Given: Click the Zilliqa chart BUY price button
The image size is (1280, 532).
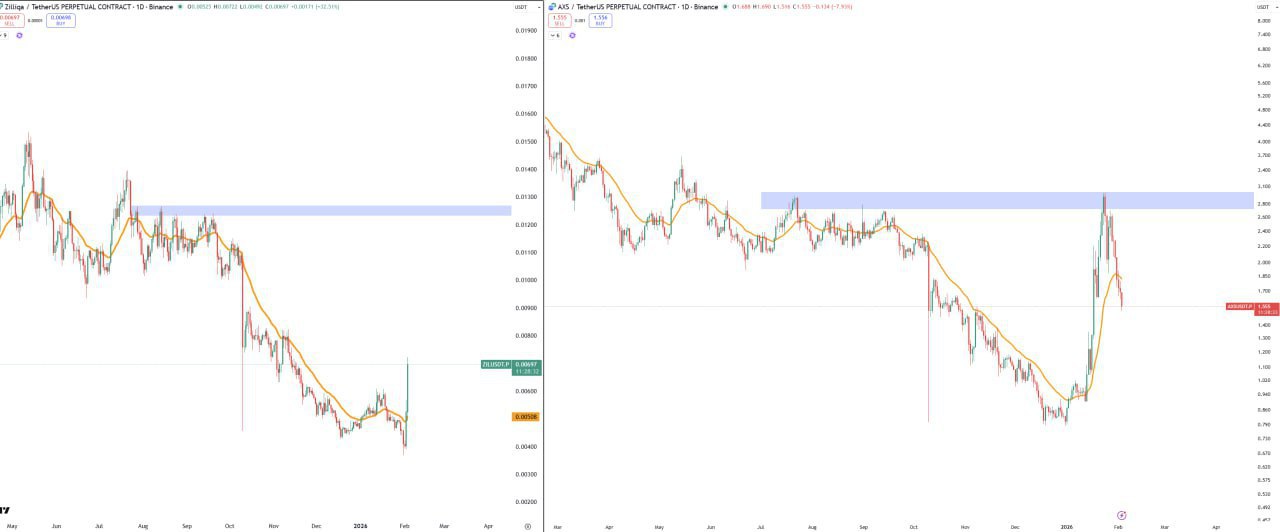Looking at the screenshot, I should (x=60, y=19).
